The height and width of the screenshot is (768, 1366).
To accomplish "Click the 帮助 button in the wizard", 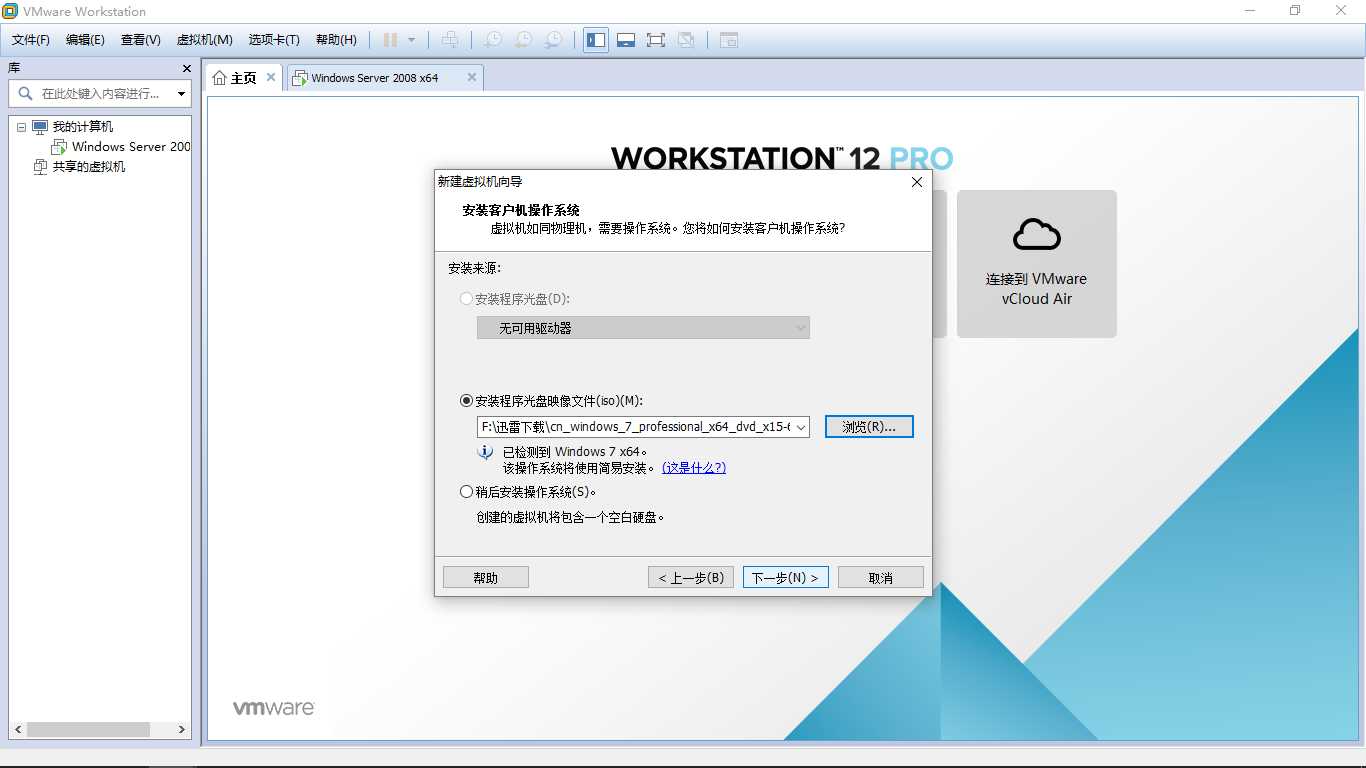I will pos(486,578).
